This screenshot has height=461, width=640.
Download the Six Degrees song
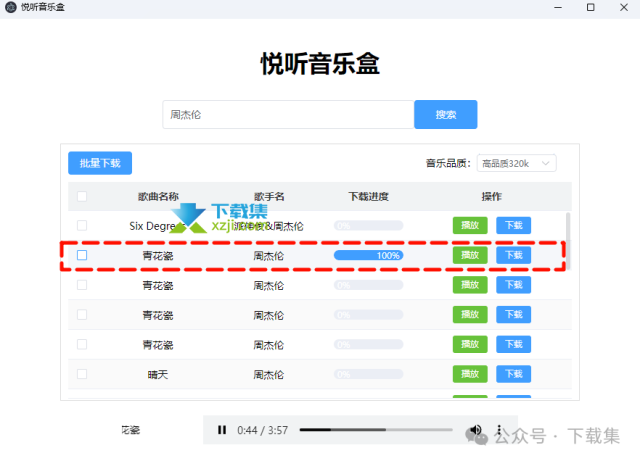click(x=513, y=225)
